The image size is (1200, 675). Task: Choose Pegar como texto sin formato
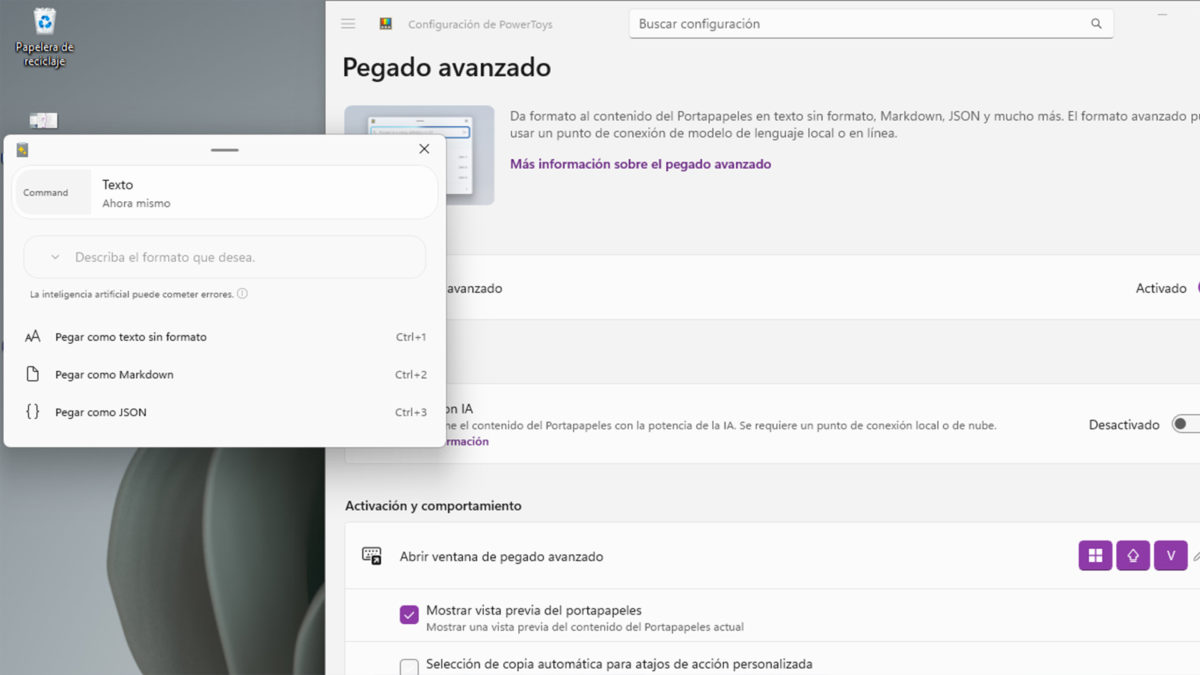[225, 337]
